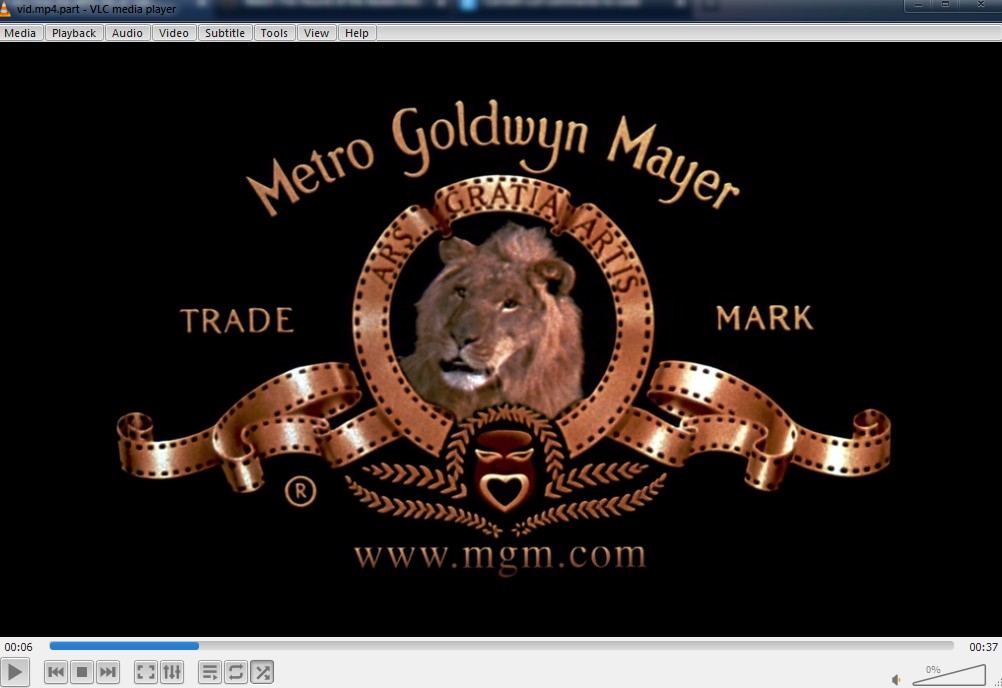The image size is (1002, 688).
Task: Toggle loop repeat mode
Action: pos(236,672)
